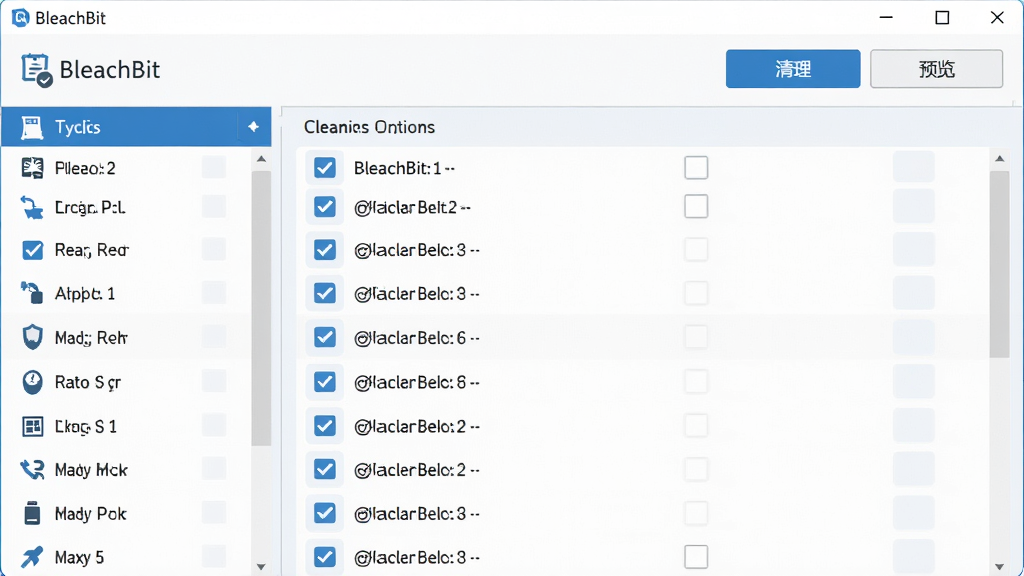Click options list scrollbar up arrow
Screen dimensions: 1024x576
[999, 159]
